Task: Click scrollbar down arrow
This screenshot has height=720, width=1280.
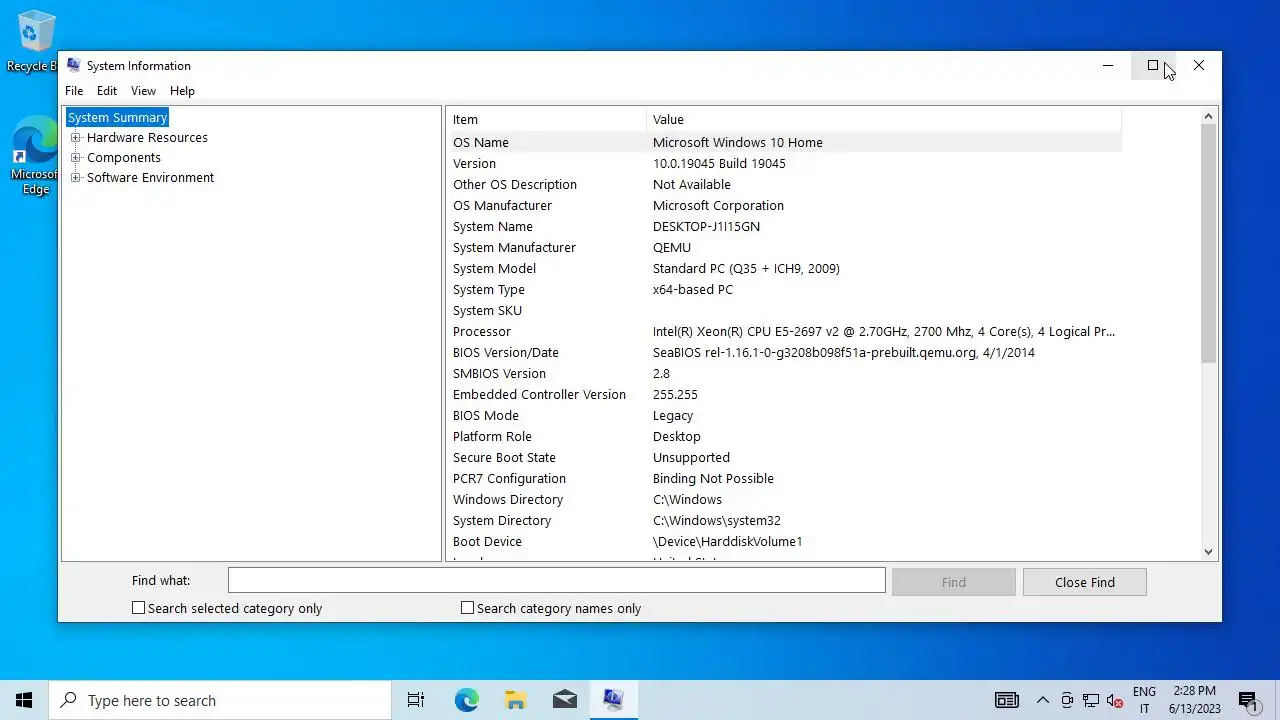Action: pyautogui.click(x=1208, y=551)
